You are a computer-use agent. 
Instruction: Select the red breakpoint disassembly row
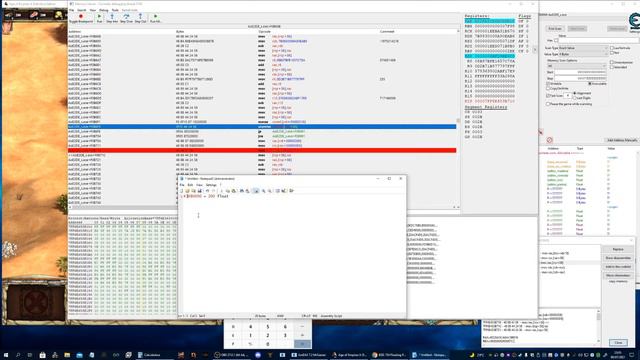(x=262, y=150)
